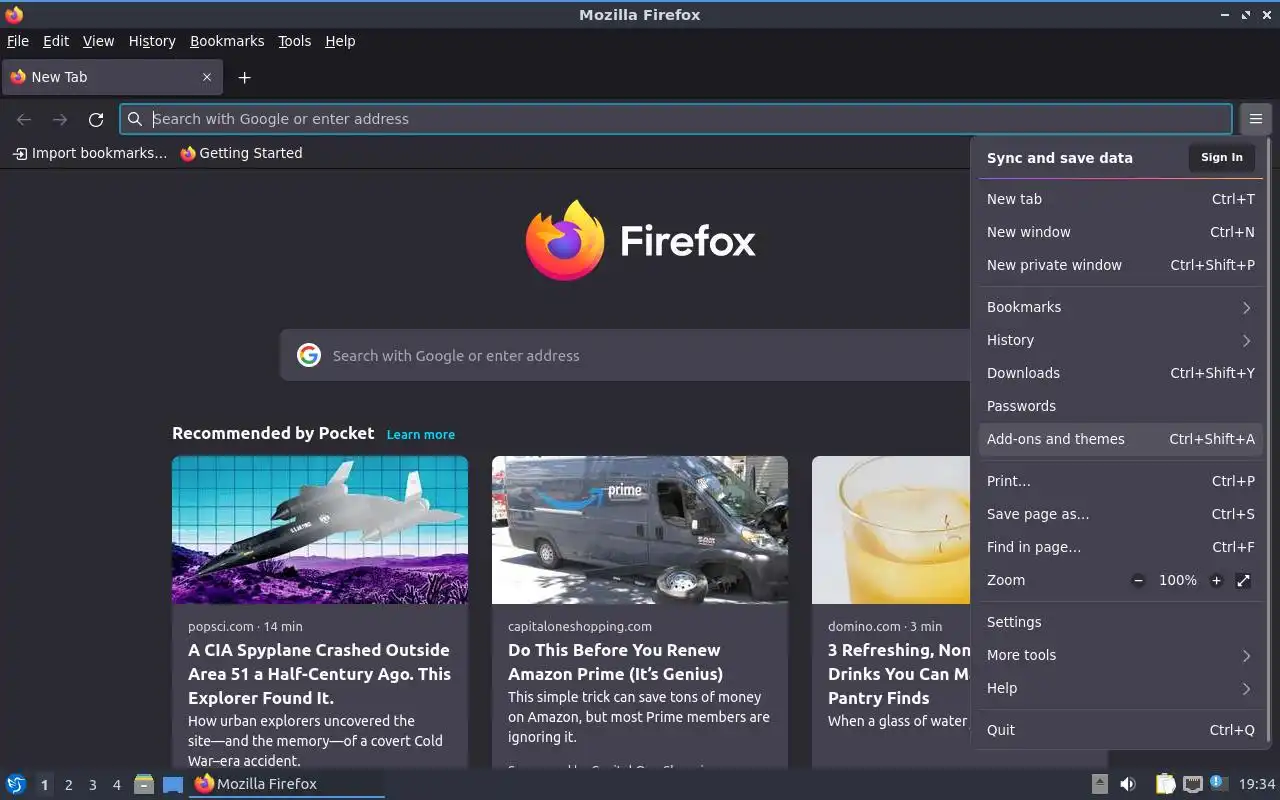The image size is (1280, 800).
Task: Click the forward navigation arrow
Action: (60, 120)
